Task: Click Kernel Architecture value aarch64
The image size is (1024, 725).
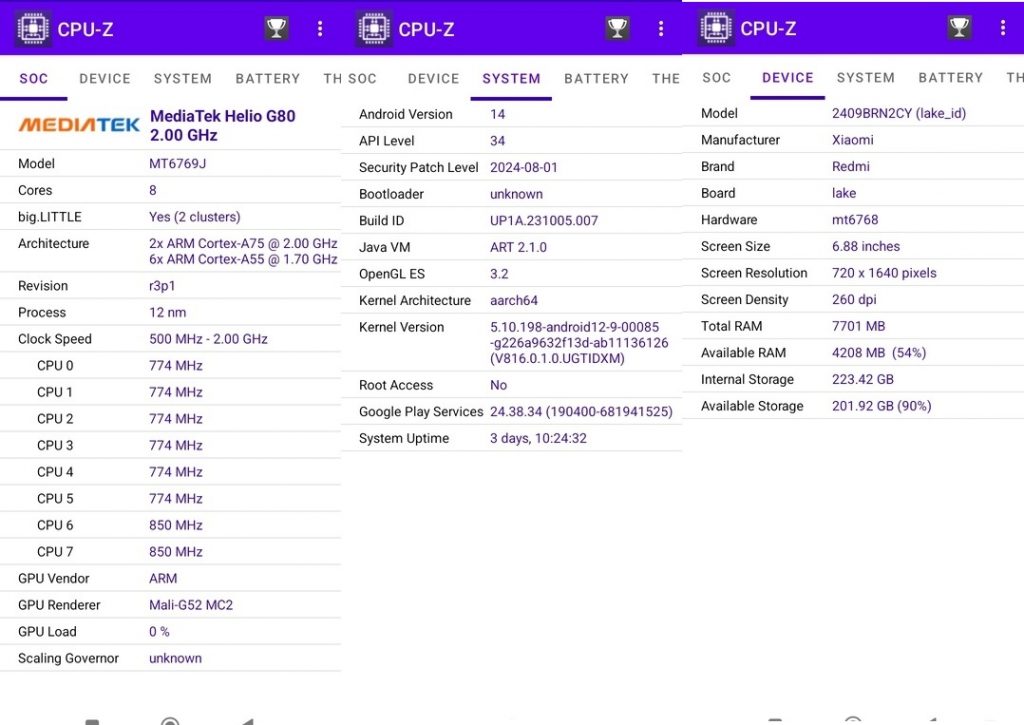Action: point(514,301)
